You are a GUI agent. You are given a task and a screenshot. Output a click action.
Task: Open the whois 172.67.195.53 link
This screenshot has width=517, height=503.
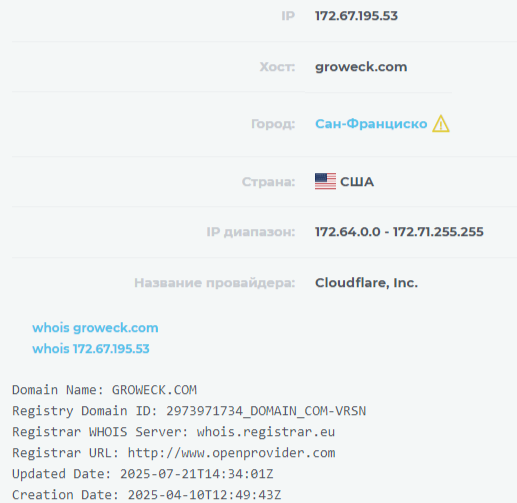91,349
